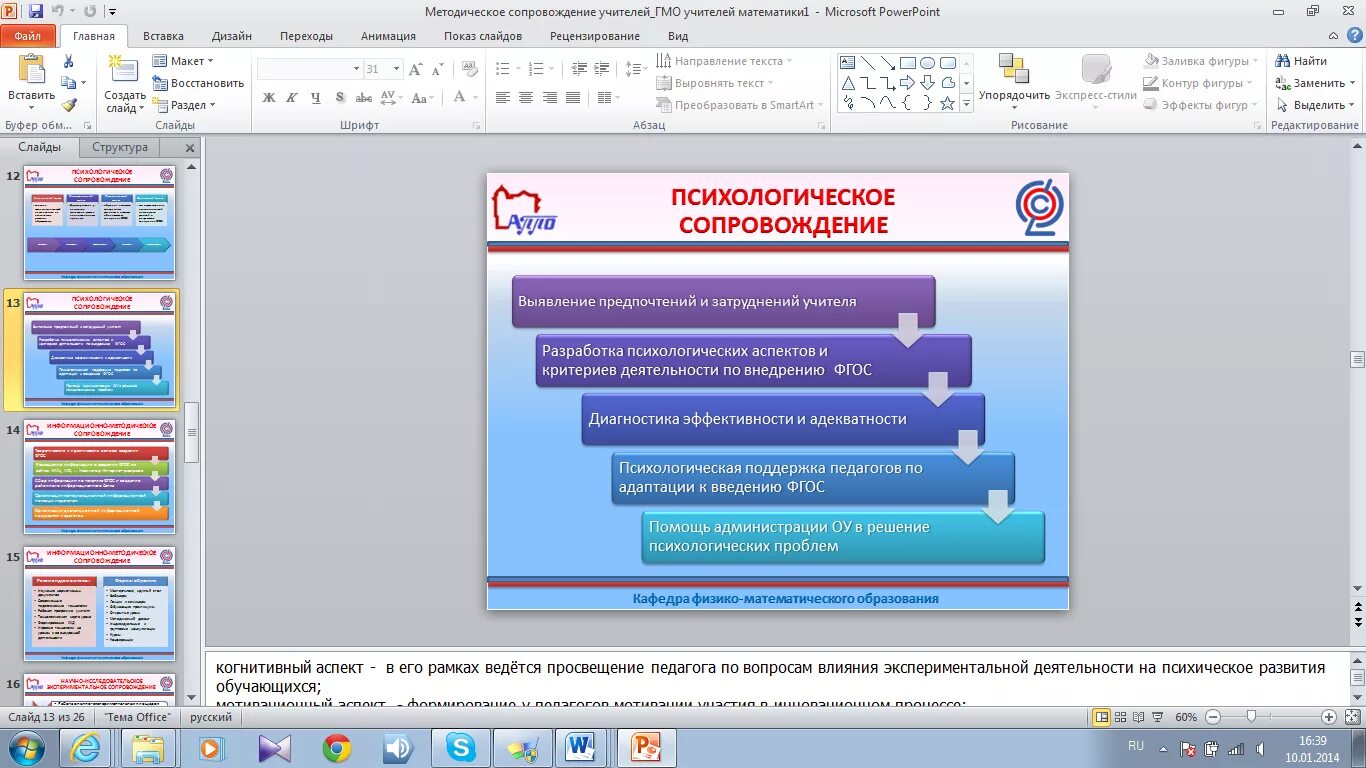Toggle center text alignment
The image size is (1366, 768).
coord(526,97)
